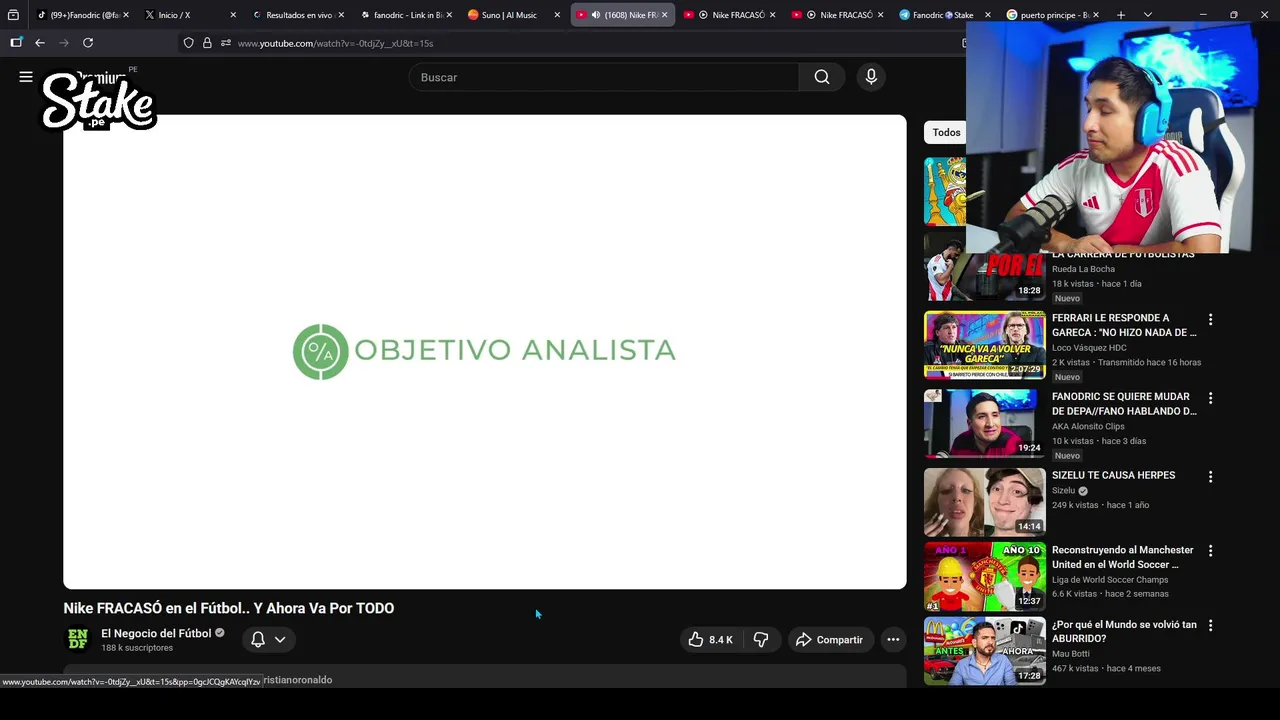This screenshot has height=720, width=1280.
Task: Open options menu for SIZELU TE CAUSA HERPES
Action: pos(1210,477)
